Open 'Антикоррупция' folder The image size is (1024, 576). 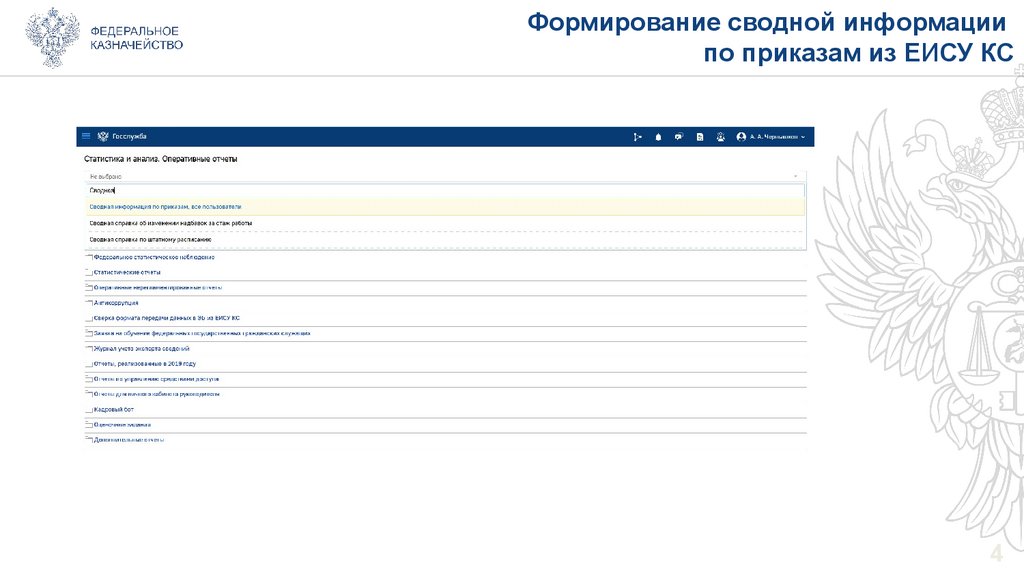(116, 303)
